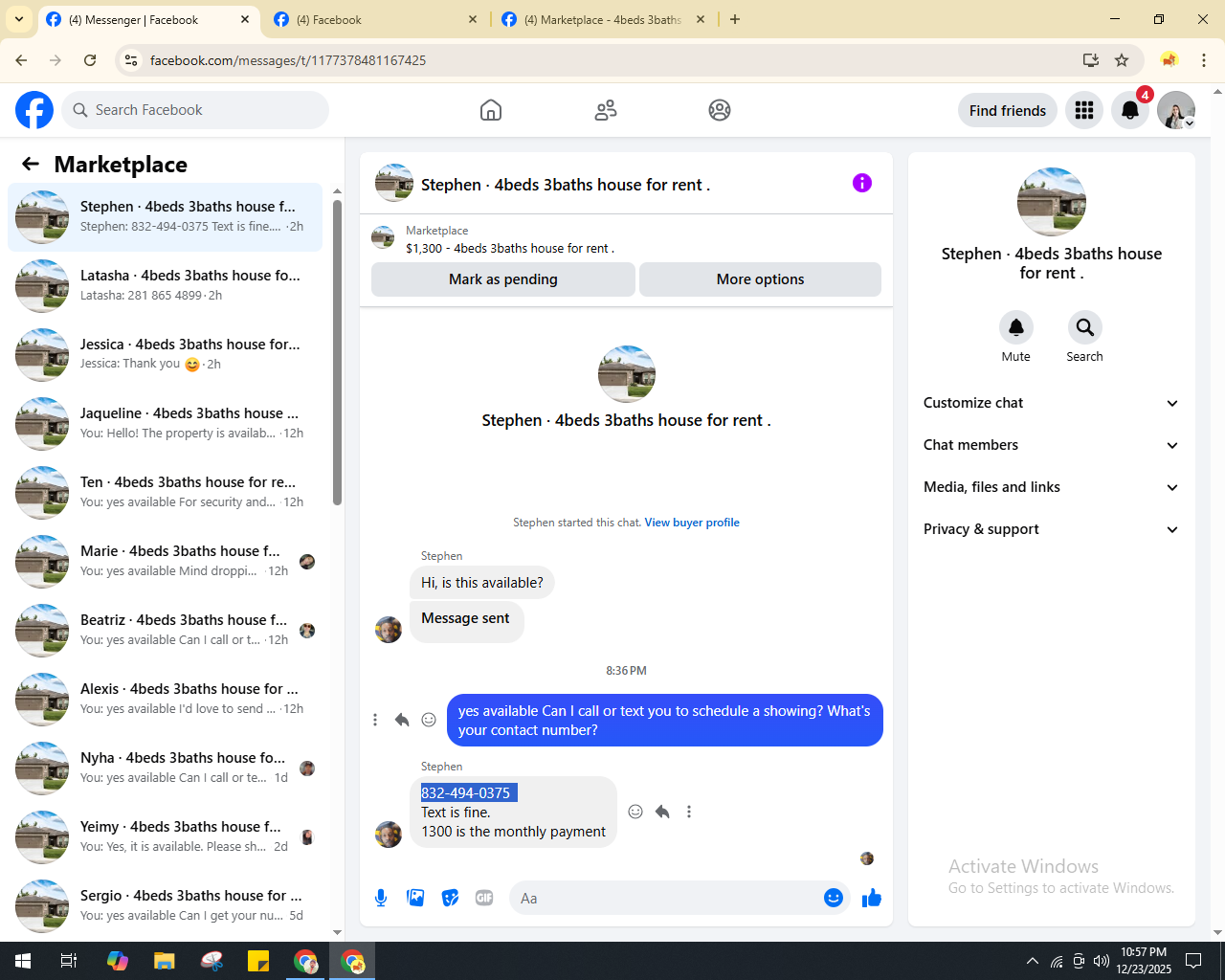Open the Groups icon in top navigation
This screenshot has height=980, width=1225.
pyautogui.click(x=720, y=110)
